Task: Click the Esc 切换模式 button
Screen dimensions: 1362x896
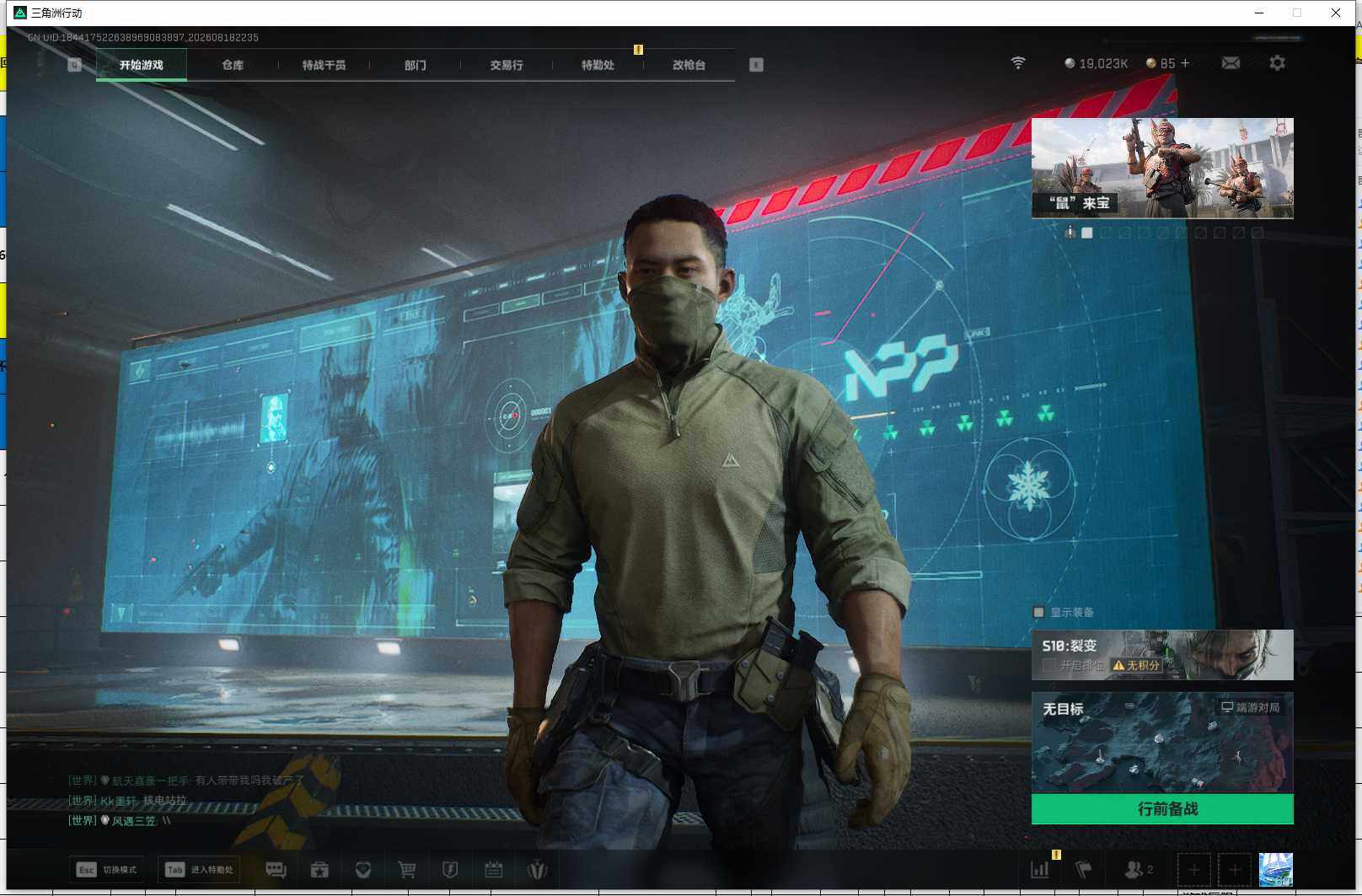Action: pos(106,870)
